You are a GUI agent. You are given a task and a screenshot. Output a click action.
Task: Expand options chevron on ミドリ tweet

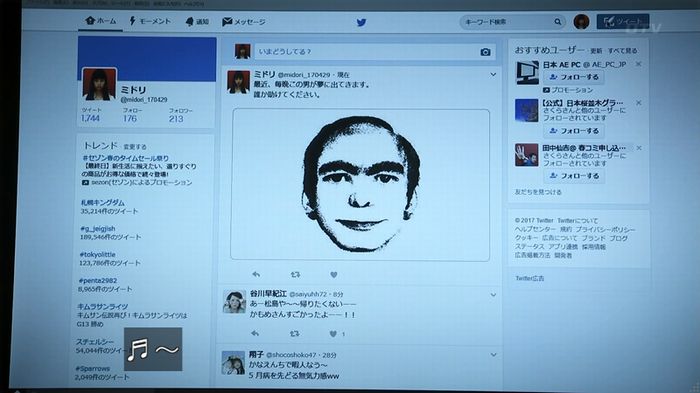(x=493, y=75)
